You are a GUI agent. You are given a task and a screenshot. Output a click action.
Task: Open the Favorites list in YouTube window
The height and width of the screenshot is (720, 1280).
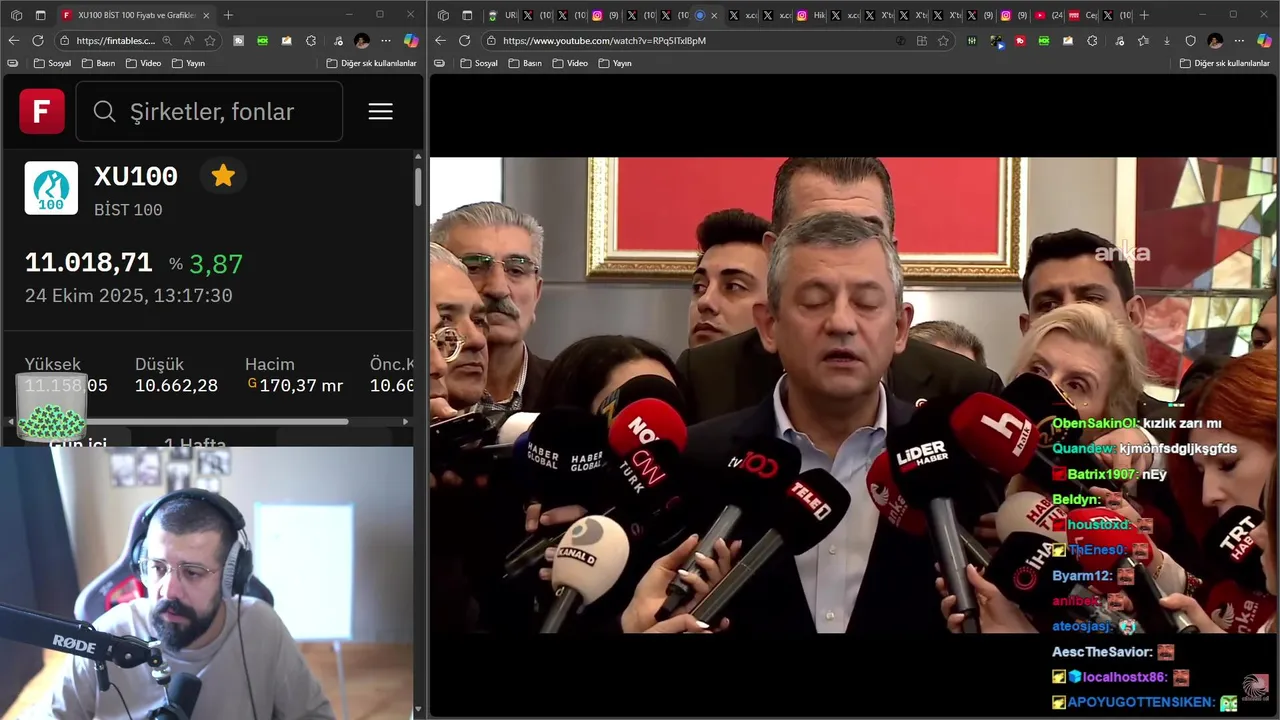1142,40
